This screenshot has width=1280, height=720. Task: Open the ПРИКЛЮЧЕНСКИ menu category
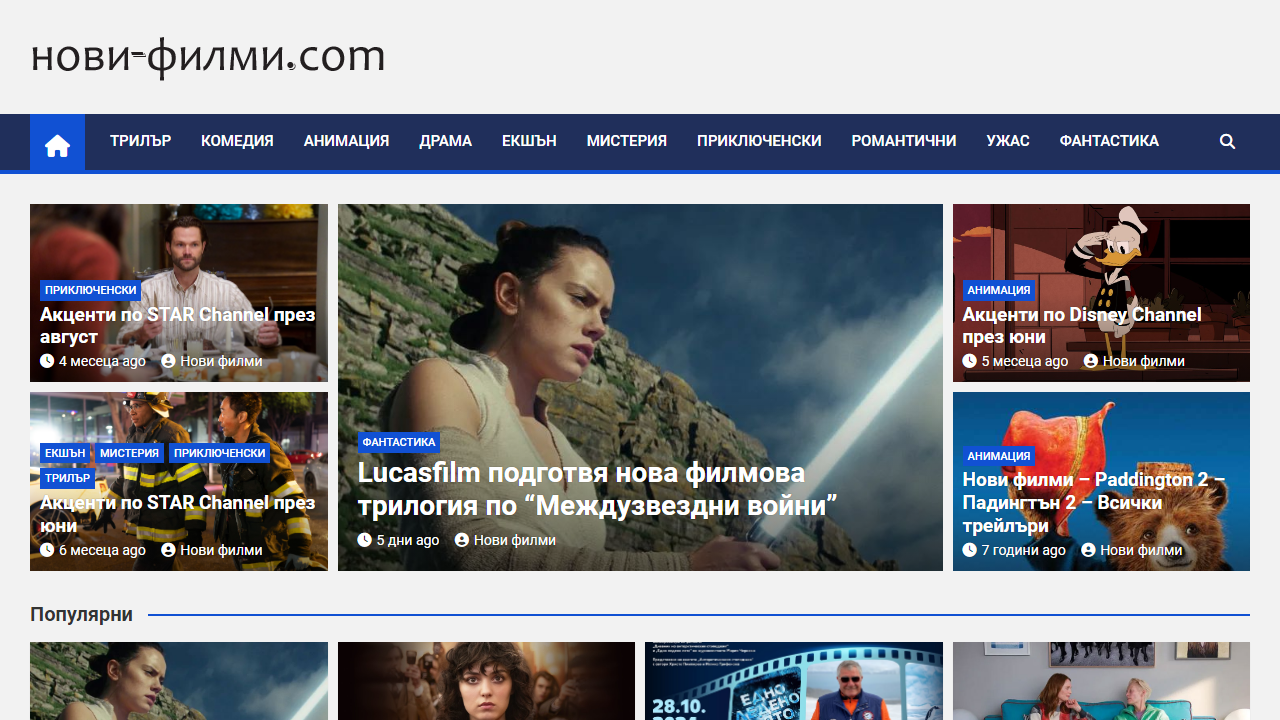(x=759, y=141)
